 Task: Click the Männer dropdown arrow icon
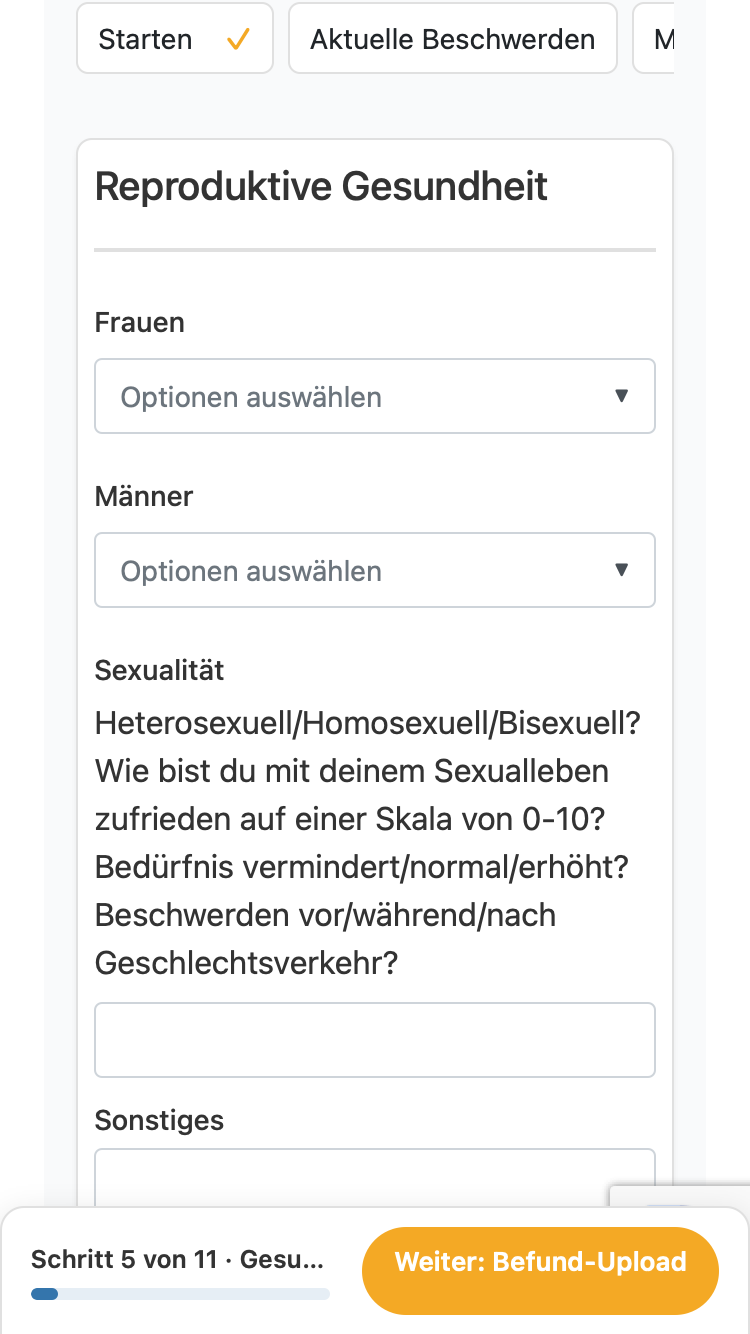(x=621, y=570)
